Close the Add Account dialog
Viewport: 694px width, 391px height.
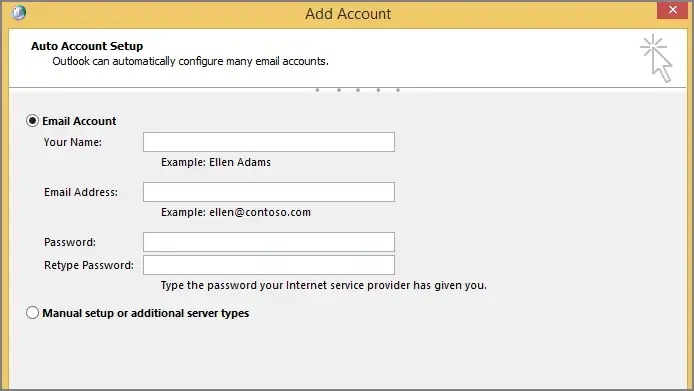click(x=672, y=10)
